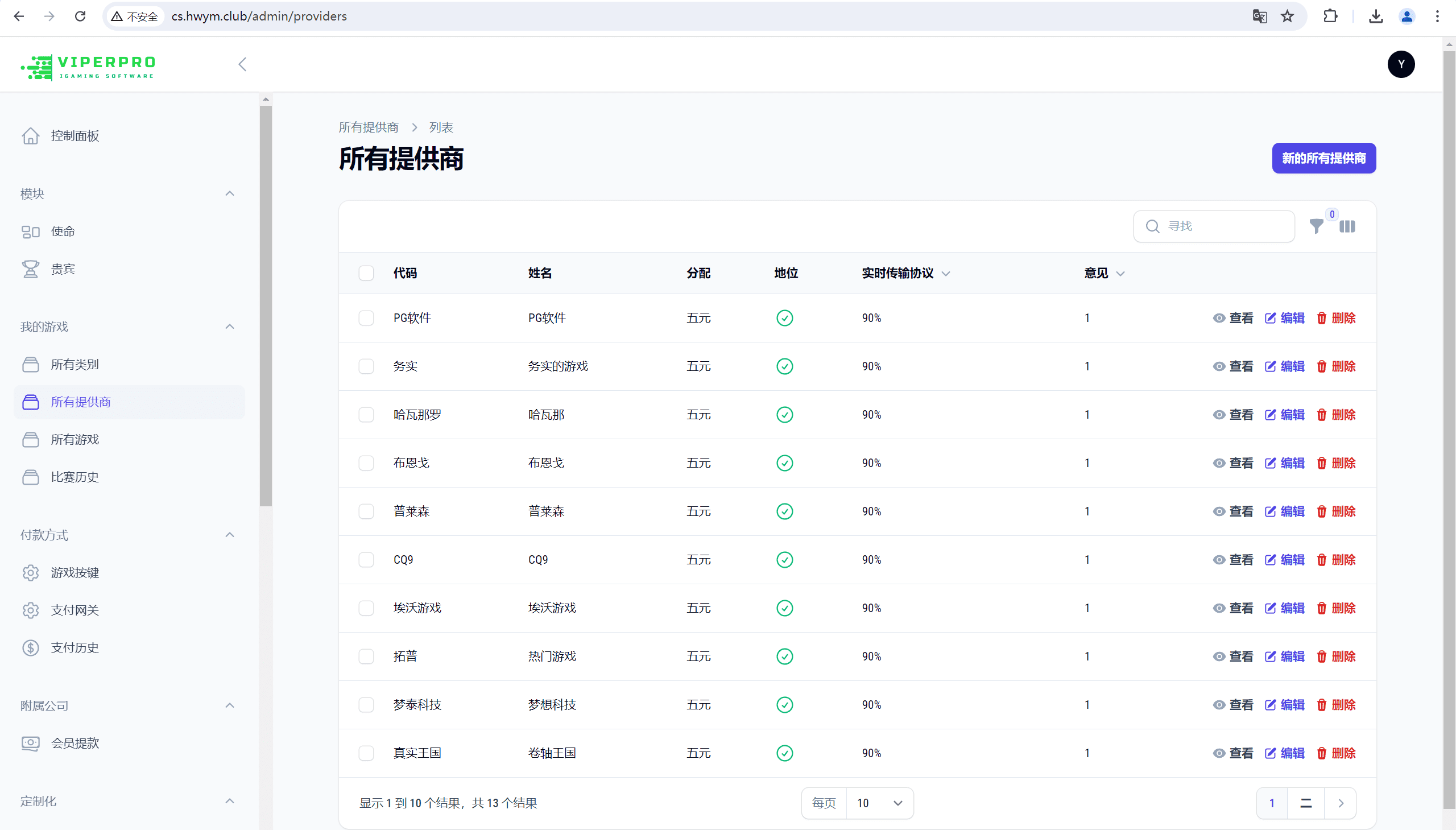Viewport: 1456px width, 830px height.
Task: Tick the checkbox for 哈瓦那罗 row
Action: pos(366,414)
